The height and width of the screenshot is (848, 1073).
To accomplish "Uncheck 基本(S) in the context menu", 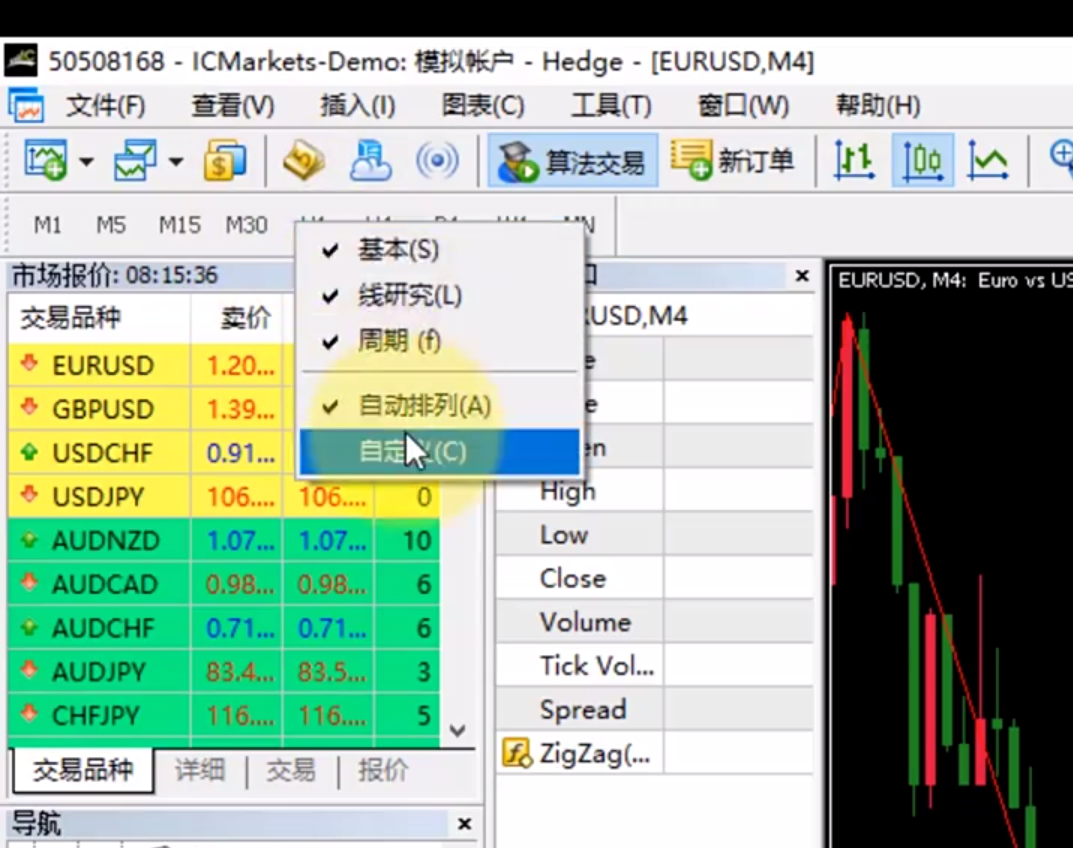I will [x=439, y=250].
